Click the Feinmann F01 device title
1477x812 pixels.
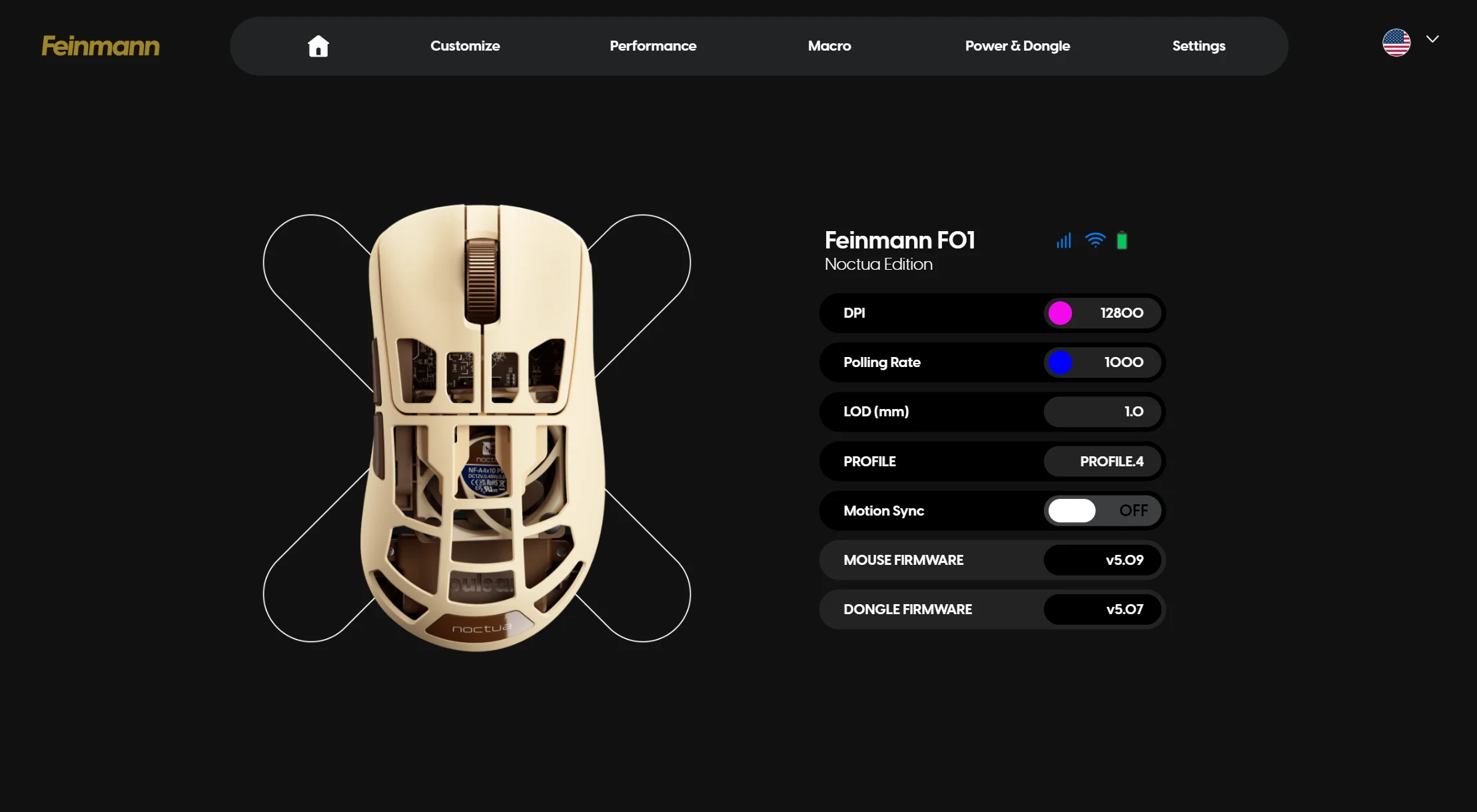click(x=899, y=240)
